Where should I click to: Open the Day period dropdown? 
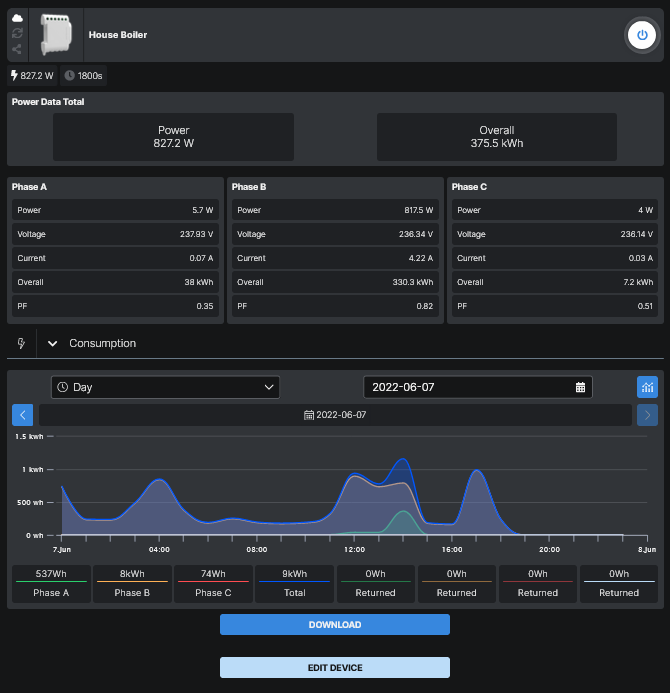[x=165, y=387]
